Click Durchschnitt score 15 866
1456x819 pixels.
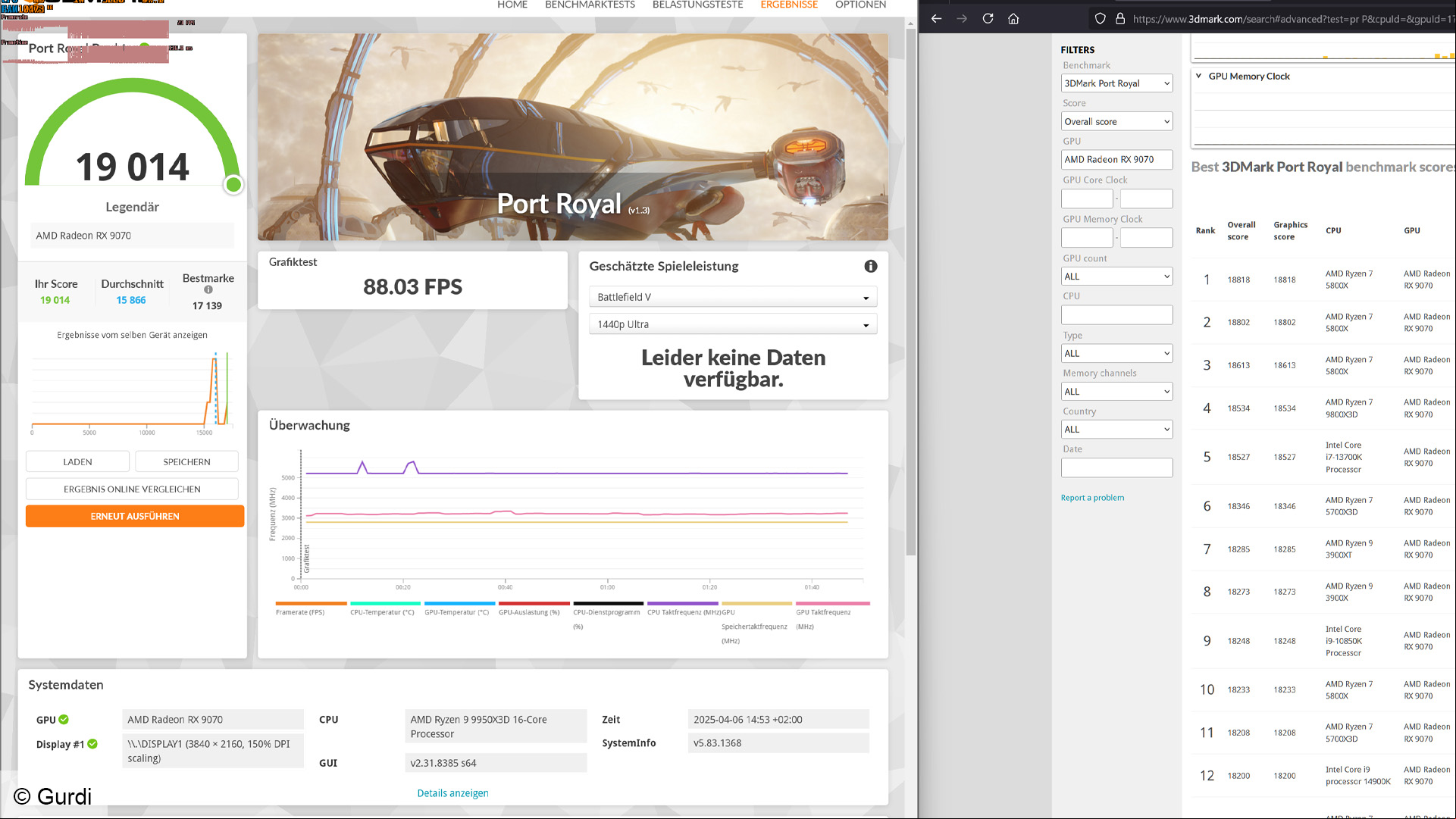click(131, 301)
